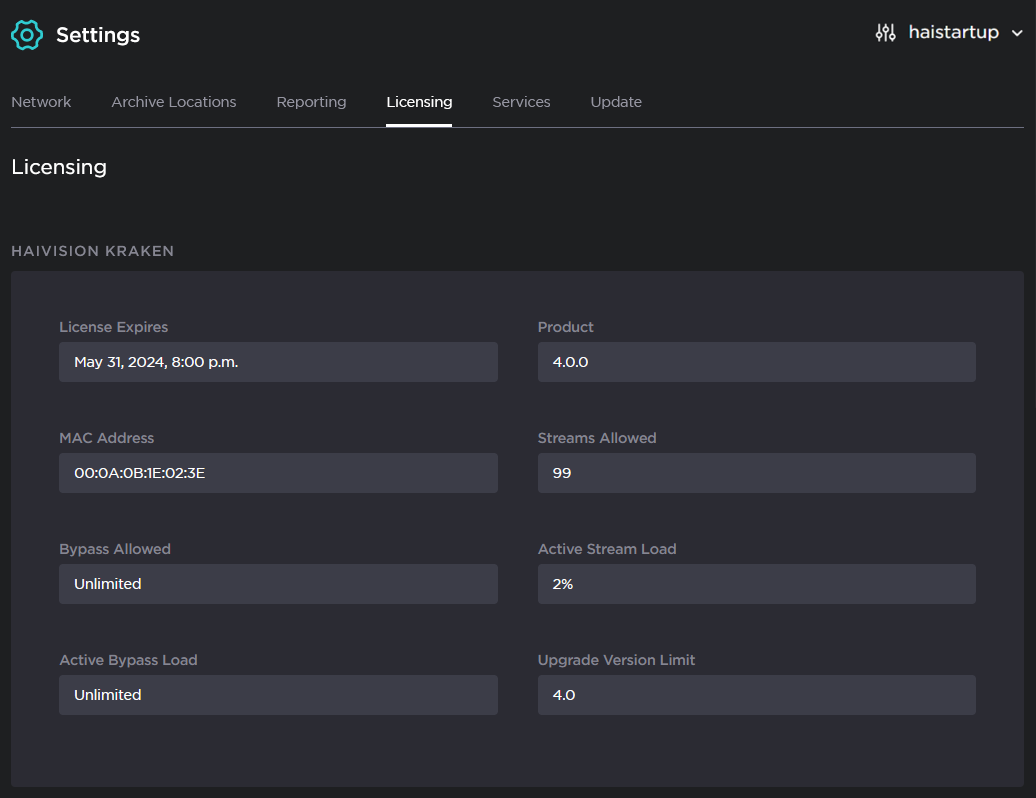Click the Licensing page heading
Viewport: 1036px width, 798px height.
(x=59, y=167)
